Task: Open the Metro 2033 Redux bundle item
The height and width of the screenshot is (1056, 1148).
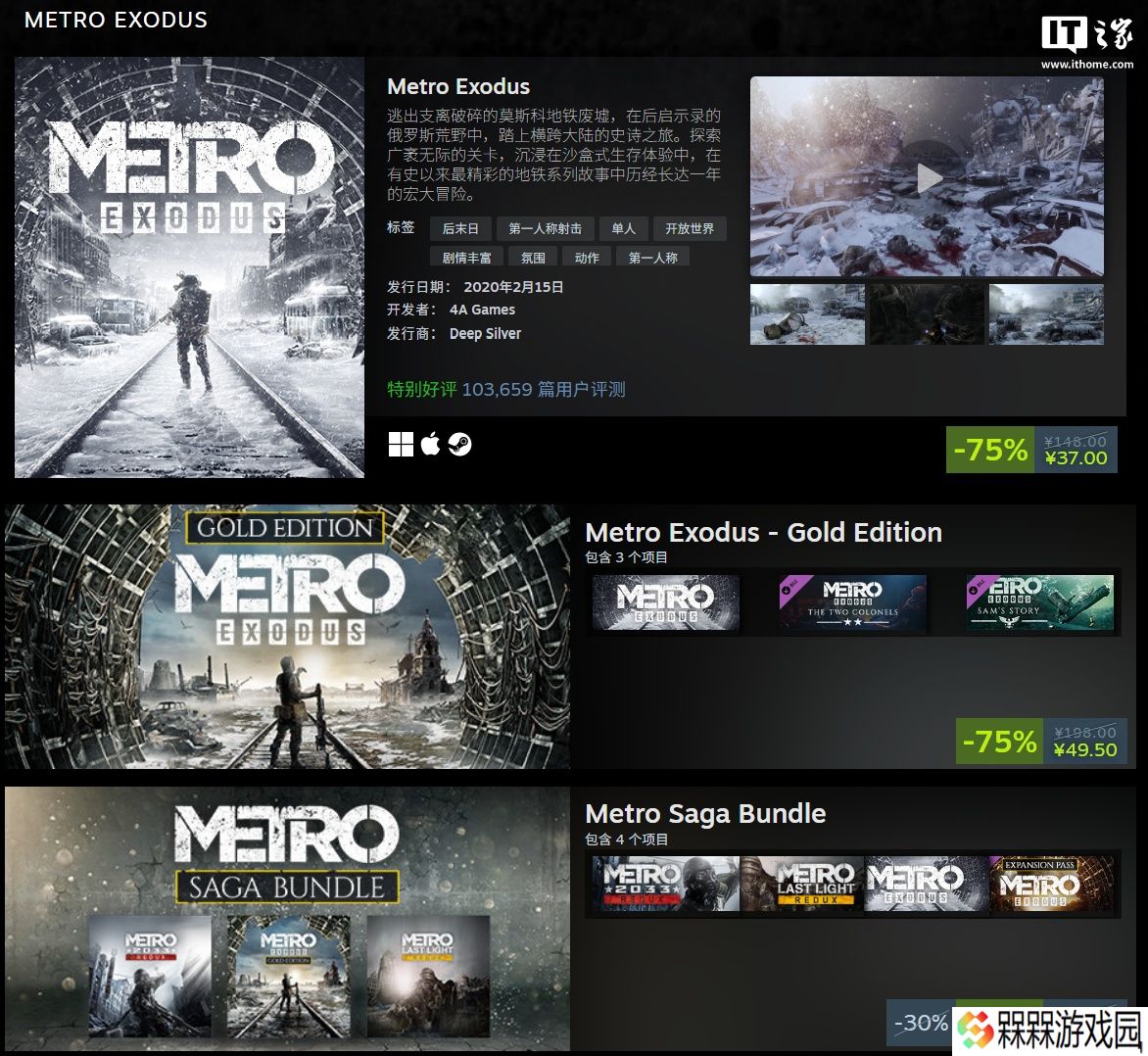Action: pos(665,884)
